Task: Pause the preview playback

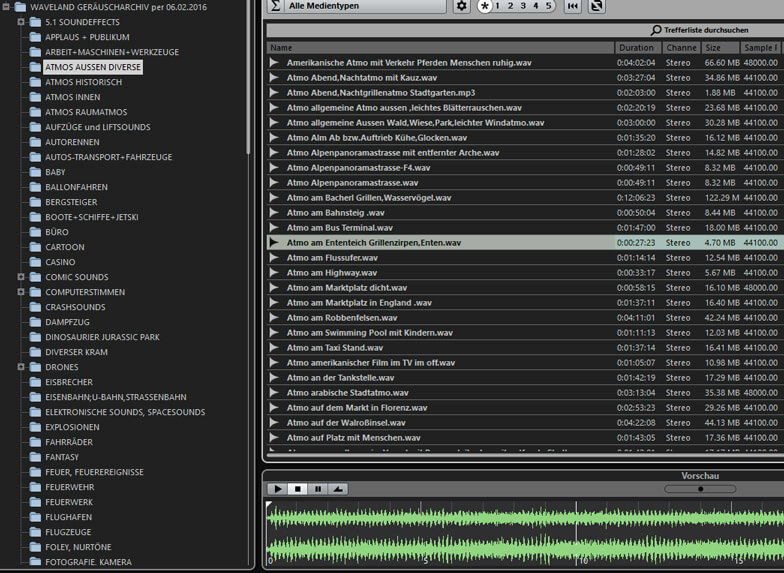Action: pyautogui.click(x=317, y=489)
